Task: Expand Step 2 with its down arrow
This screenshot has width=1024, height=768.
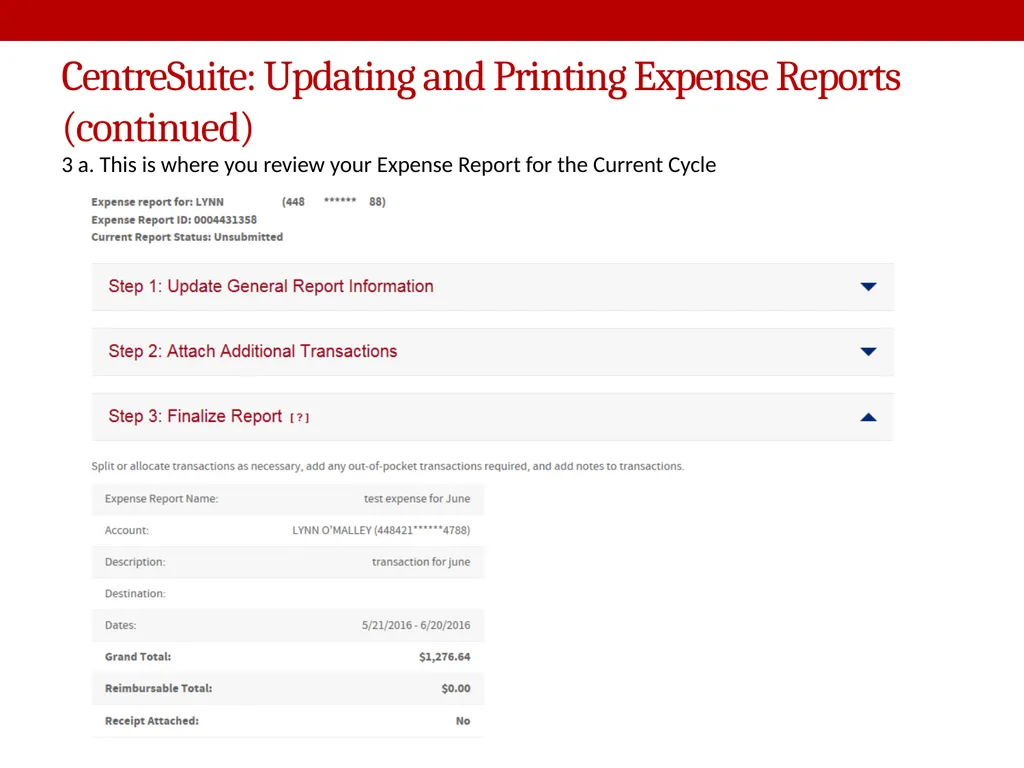Action: coord(868,351)
